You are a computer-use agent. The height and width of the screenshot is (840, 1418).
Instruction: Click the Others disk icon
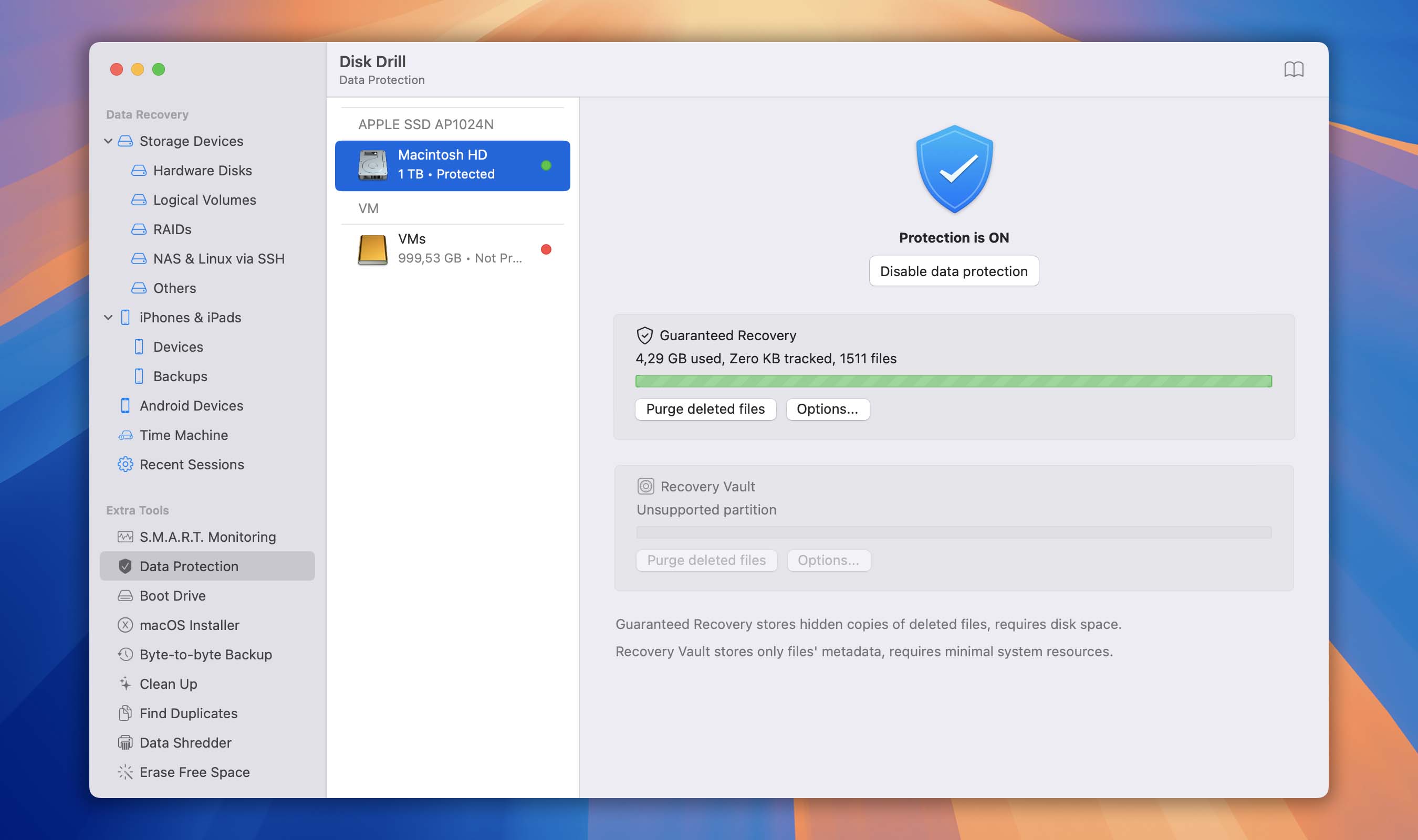coord(139,288)
